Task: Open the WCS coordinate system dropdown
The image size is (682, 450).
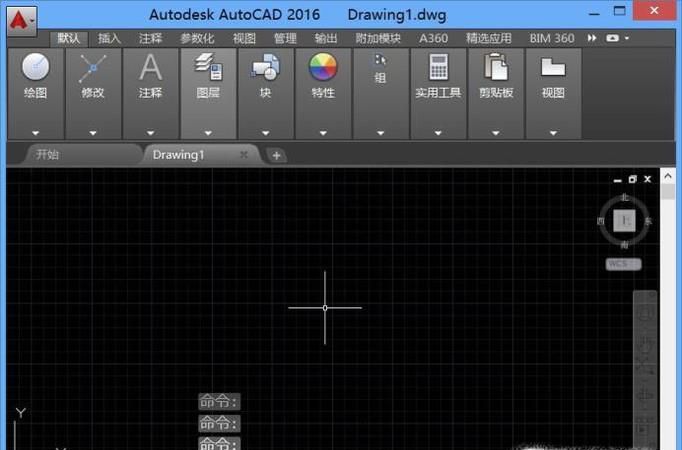Action: [623, 264]
